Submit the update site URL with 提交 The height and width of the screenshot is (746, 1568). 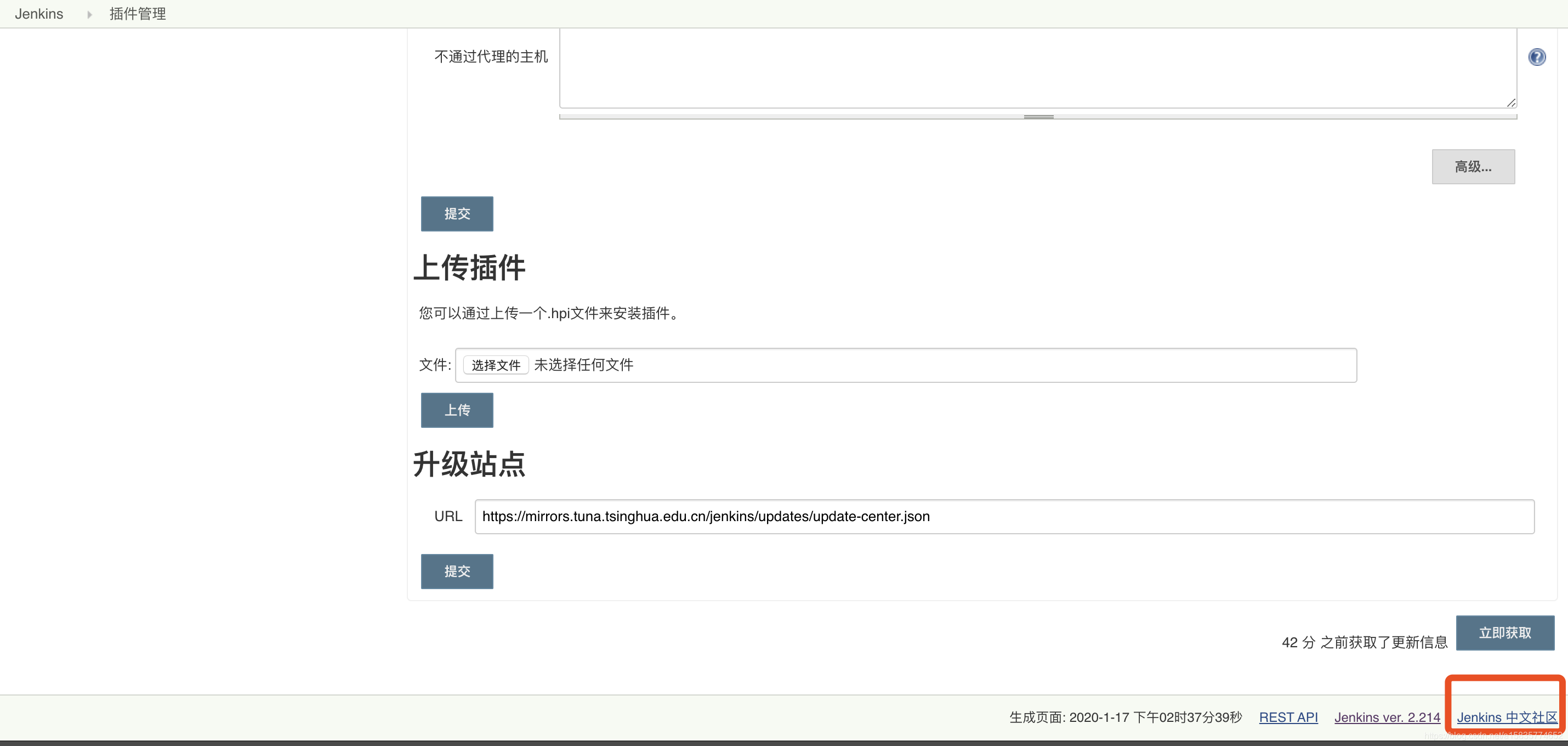[x=457, y=571]
